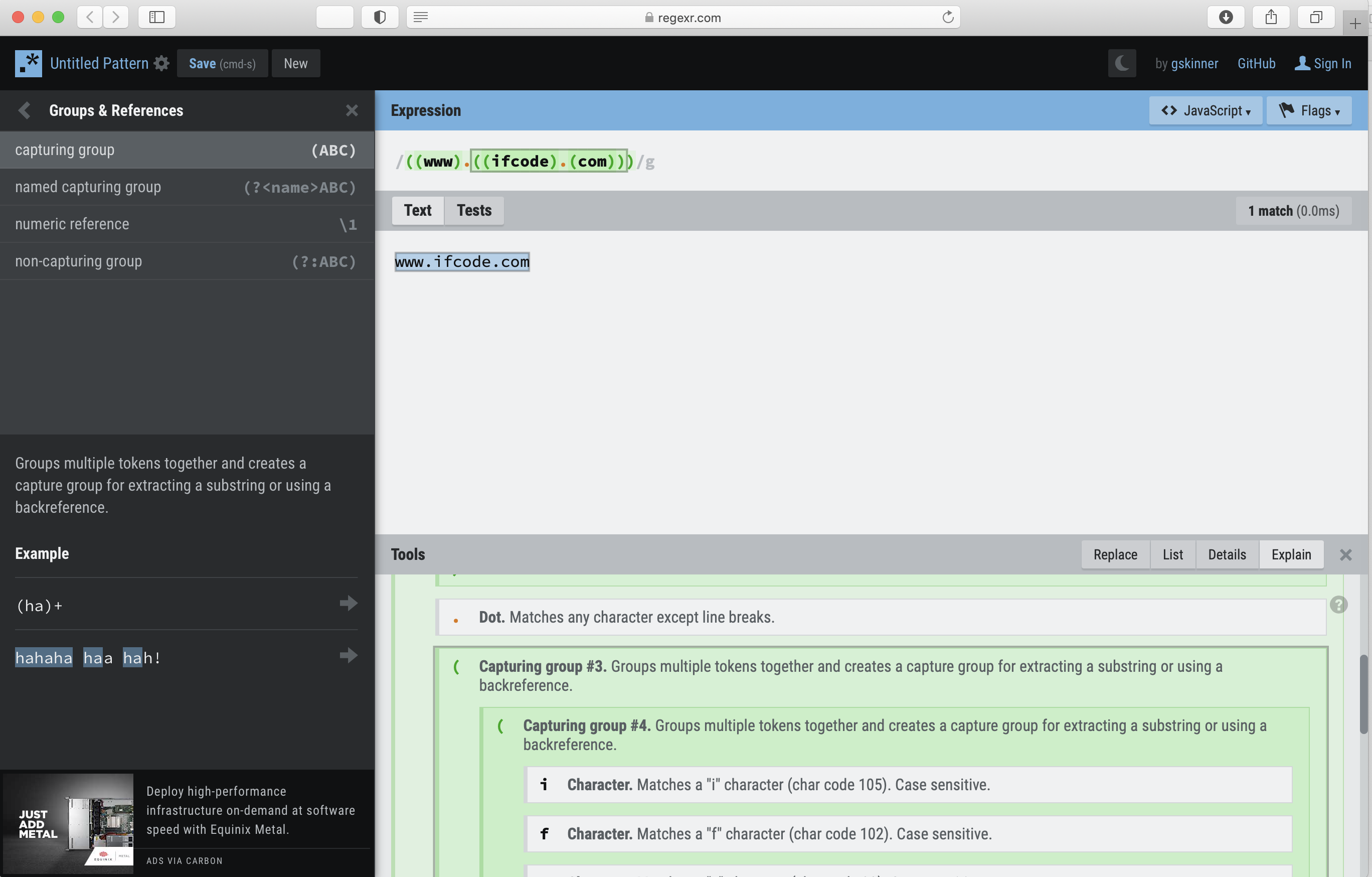Image resolution: width=1372 pixels, height=877 pixels.
Task: Expand the capturing group sidebar item
Action: click(187, 149)
